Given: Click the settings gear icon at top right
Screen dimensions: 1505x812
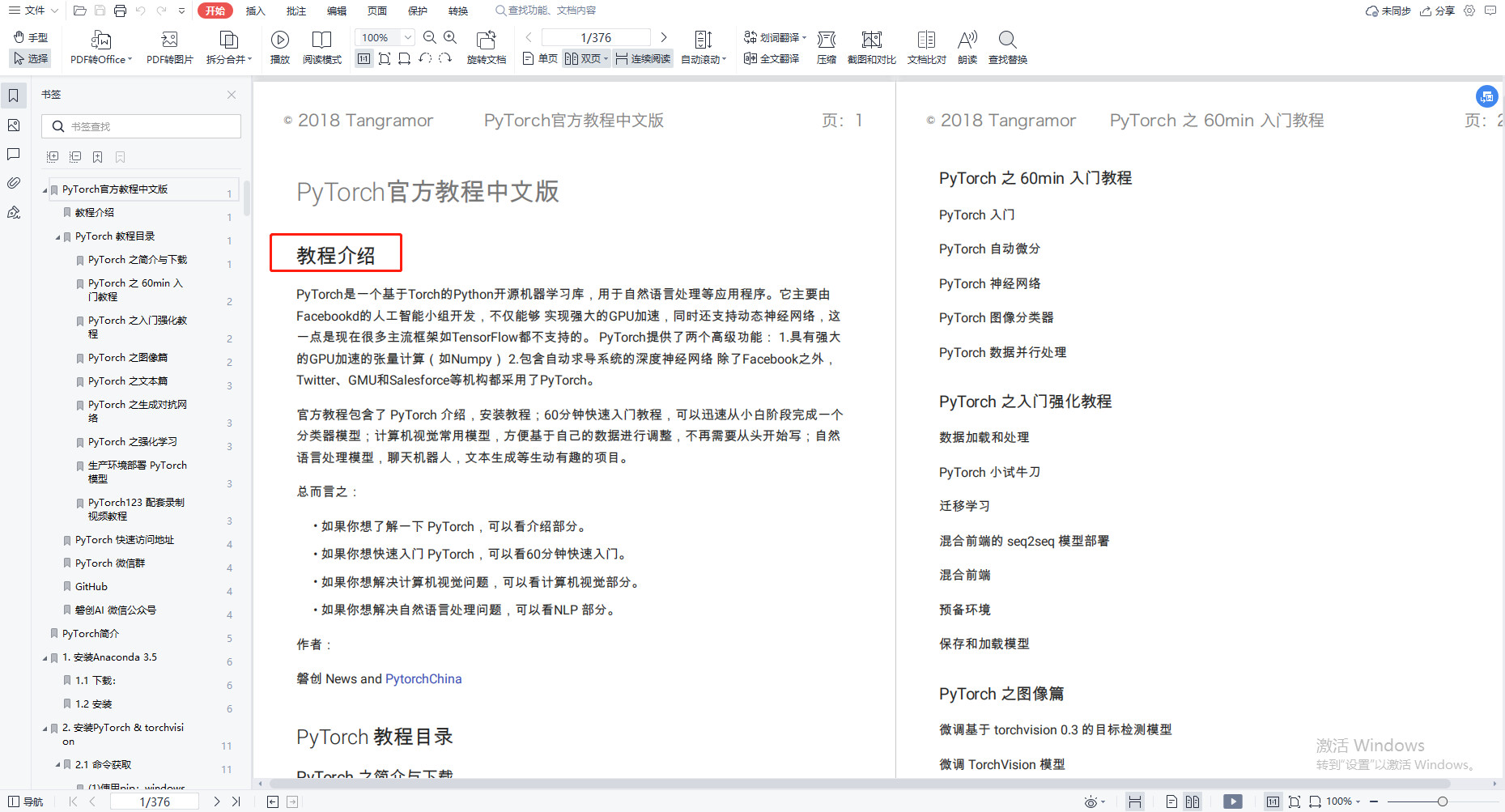Looking at the screenshot, I should 1469,11.
